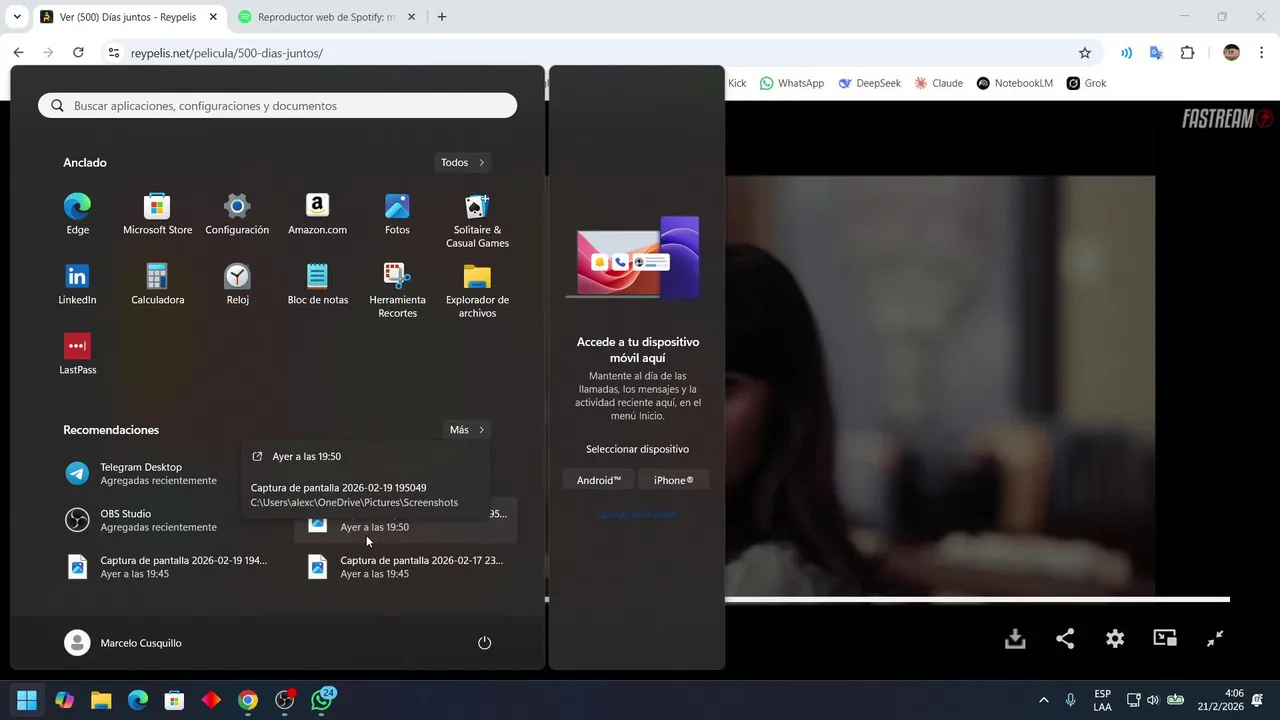This screenshot has width=1280, height=720.
Task: Go back in Chrome browser
Action: pos(18,53)
